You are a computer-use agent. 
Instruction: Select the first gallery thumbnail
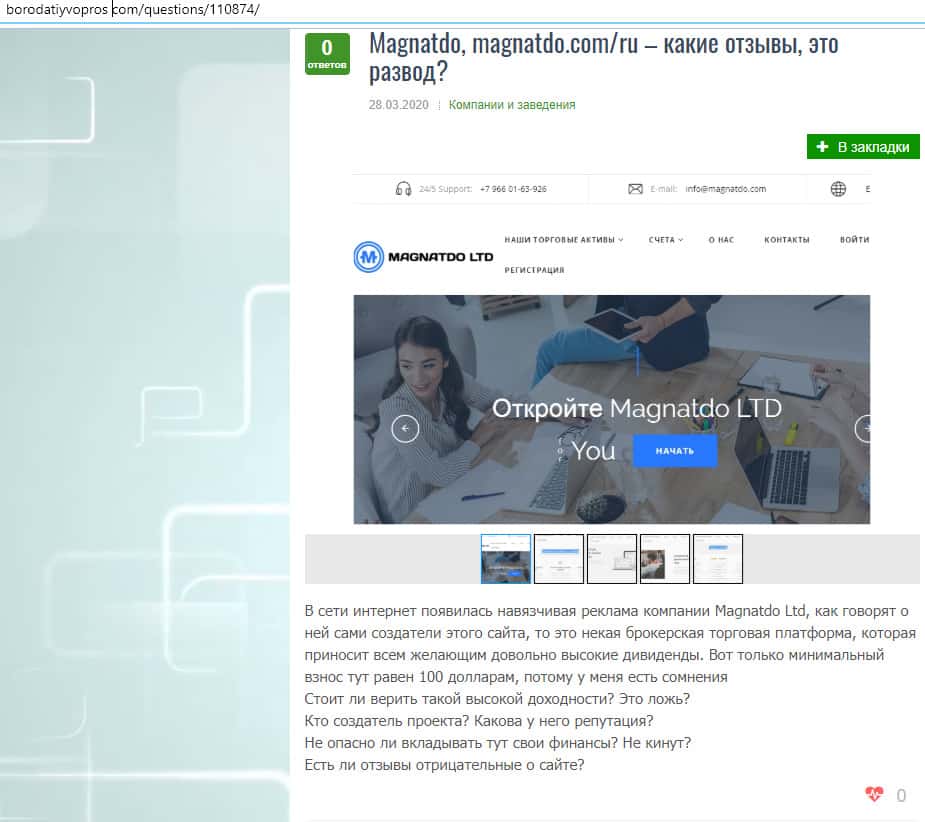point(506,559)
